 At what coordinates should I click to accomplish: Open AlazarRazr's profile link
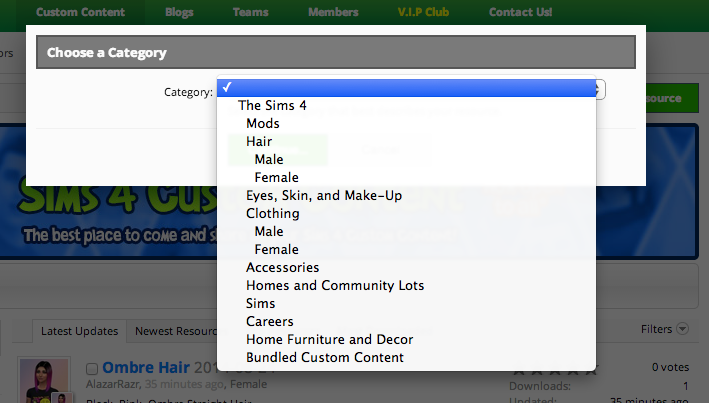pos(113,384)
